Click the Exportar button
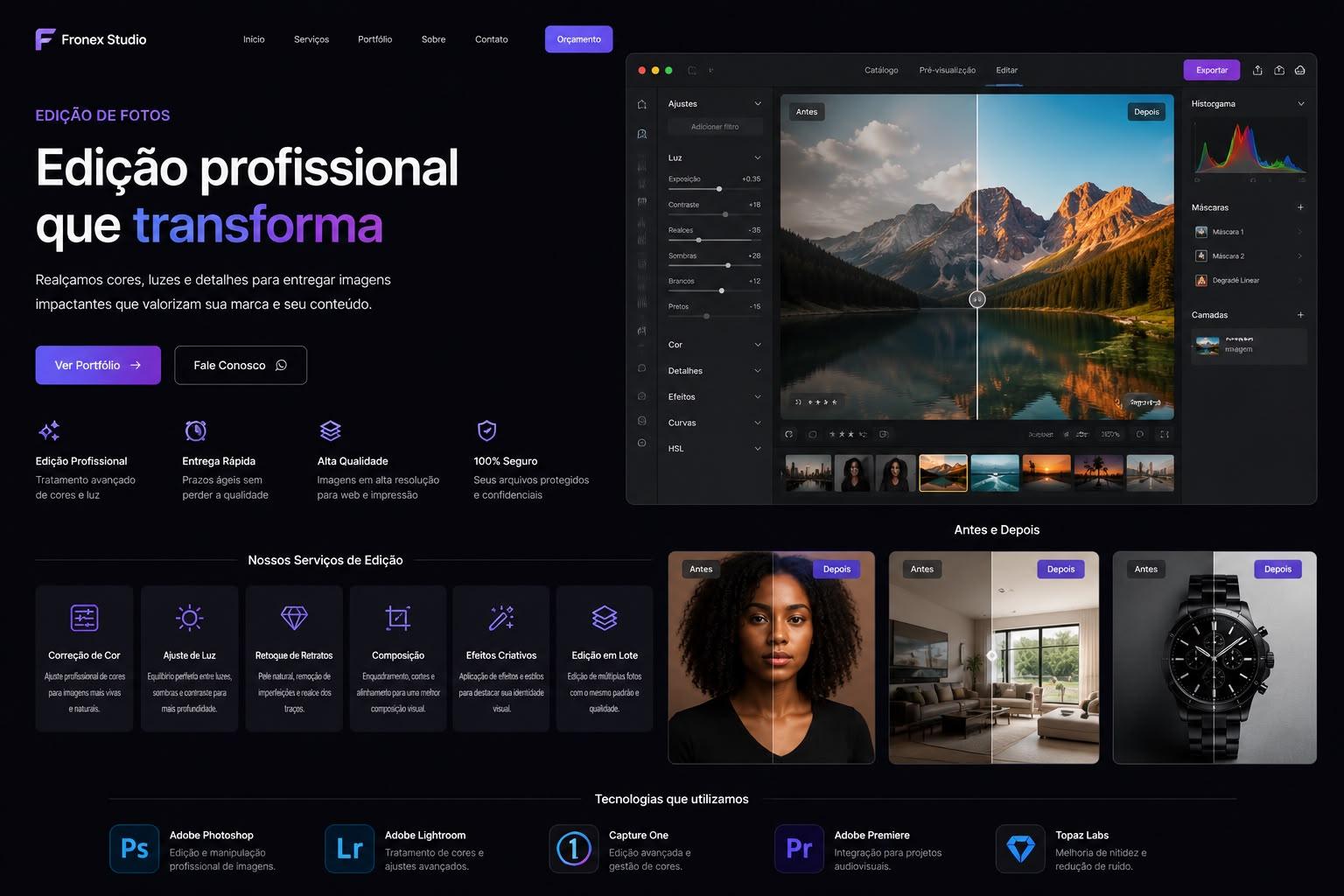This screenshot has width=1344, height=896. click(1212, 70)
